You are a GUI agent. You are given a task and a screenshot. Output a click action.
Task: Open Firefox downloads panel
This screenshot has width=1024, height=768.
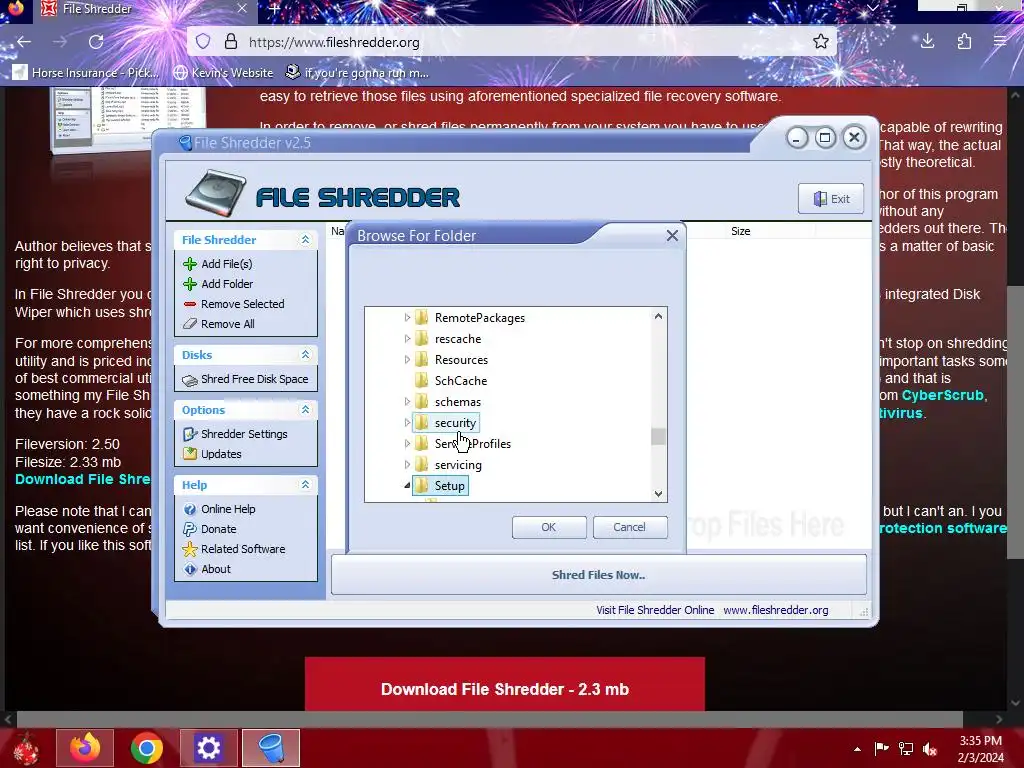[x=927, y=42]
